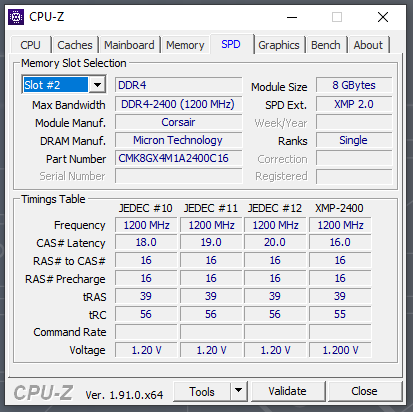Close the window with the X icon
This screenshot has width=413, height=412.
[383, 17]
